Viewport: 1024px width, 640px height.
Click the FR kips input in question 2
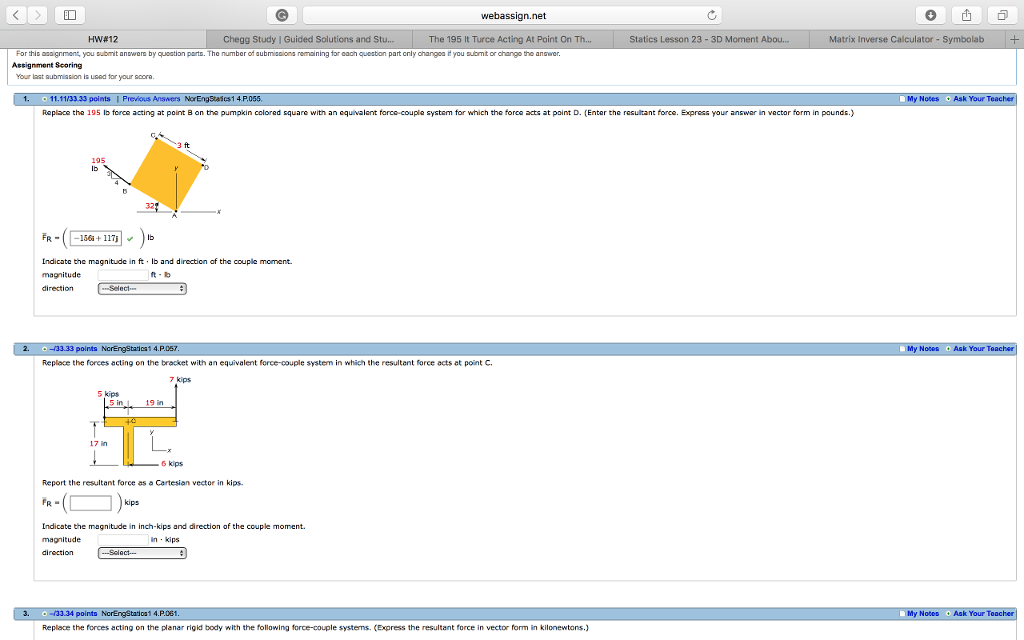pos(91,503)
